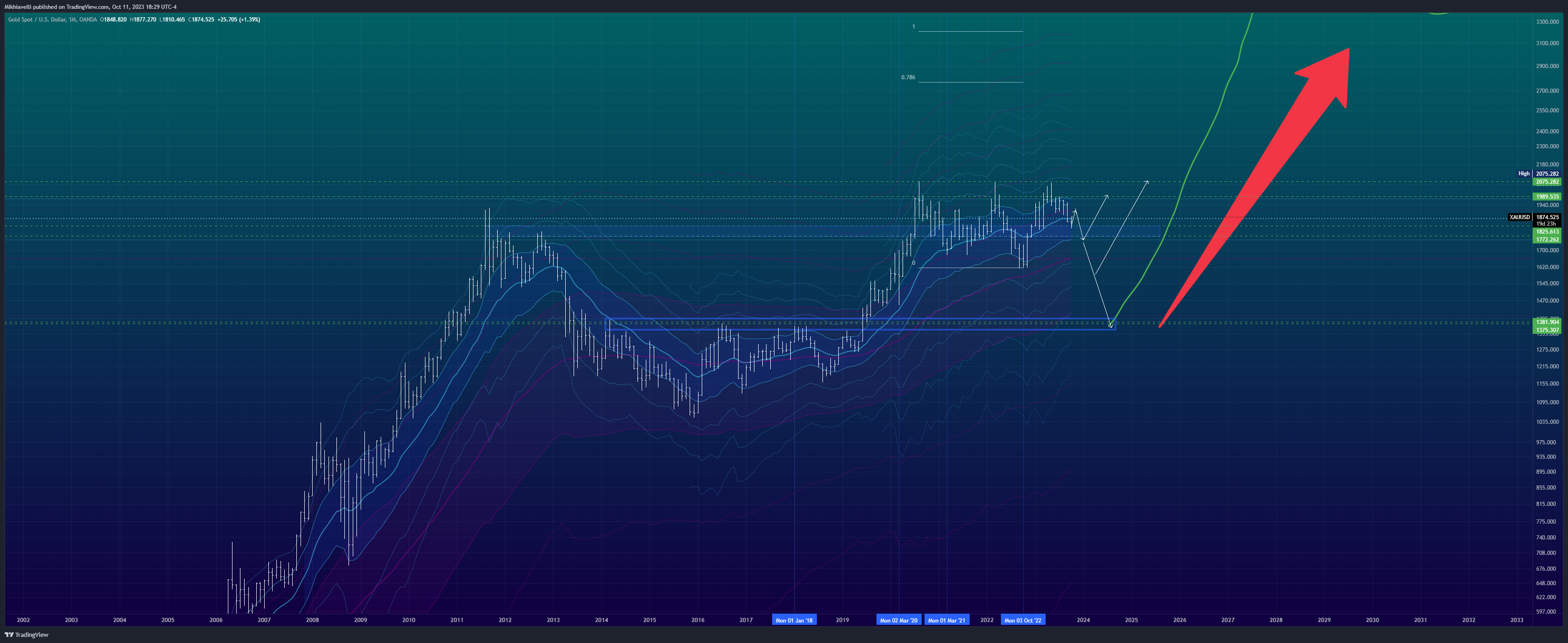
Task: Click the 2030 year on time axis
Action: (1372, 620)
